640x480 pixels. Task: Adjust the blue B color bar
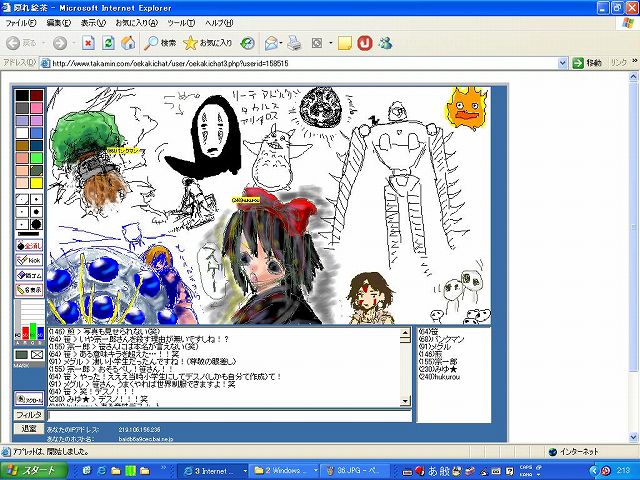[x=40, y=333]
